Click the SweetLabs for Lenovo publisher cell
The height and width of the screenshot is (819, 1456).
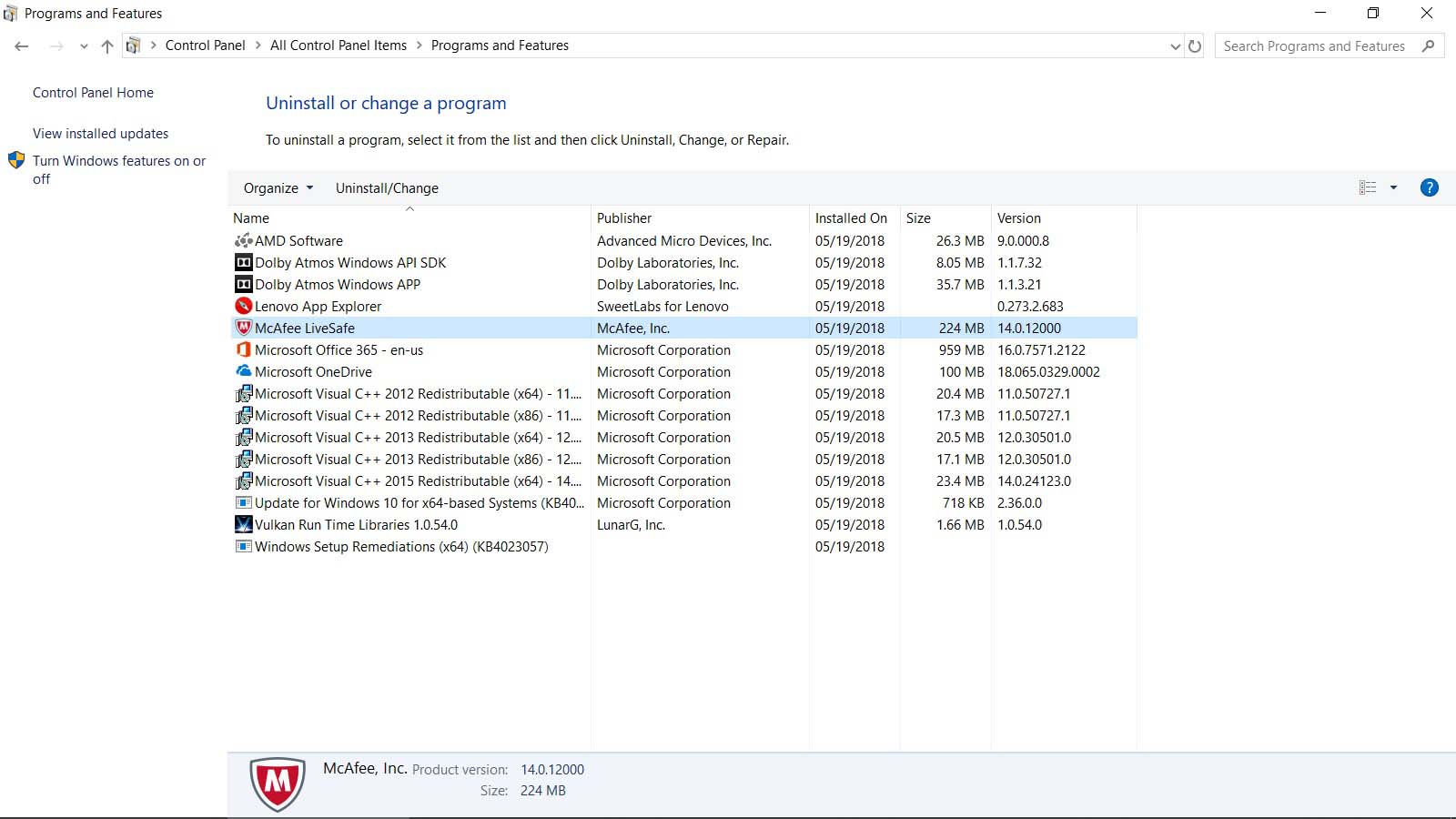pyautogui.click(x=662, y=307)
